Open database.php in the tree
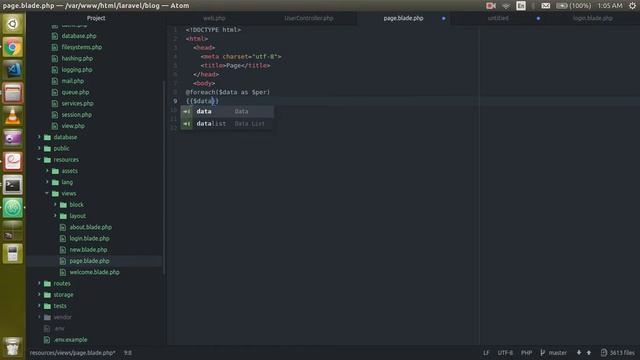 [x=79, y=36]
